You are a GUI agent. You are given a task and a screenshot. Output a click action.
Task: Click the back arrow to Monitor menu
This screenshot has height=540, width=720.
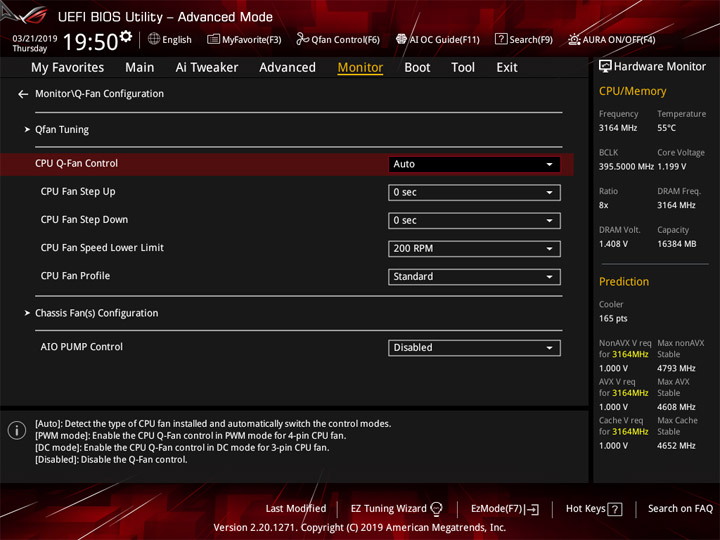(23, 94)
